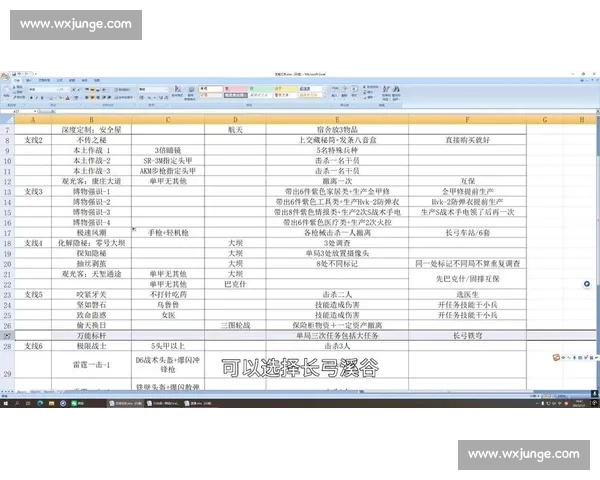Toggle Underline formatting
This screenshot has height=480, width=600.
point(42,98)
